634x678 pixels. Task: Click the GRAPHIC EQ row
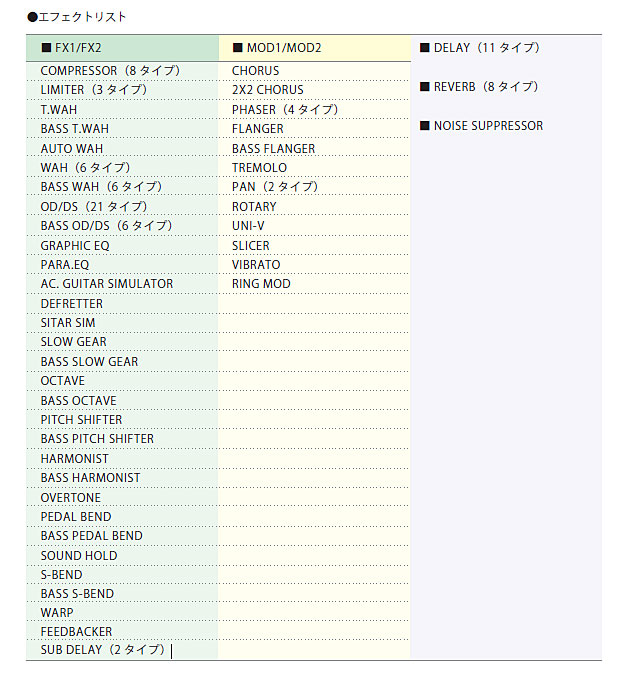point(75,245)
